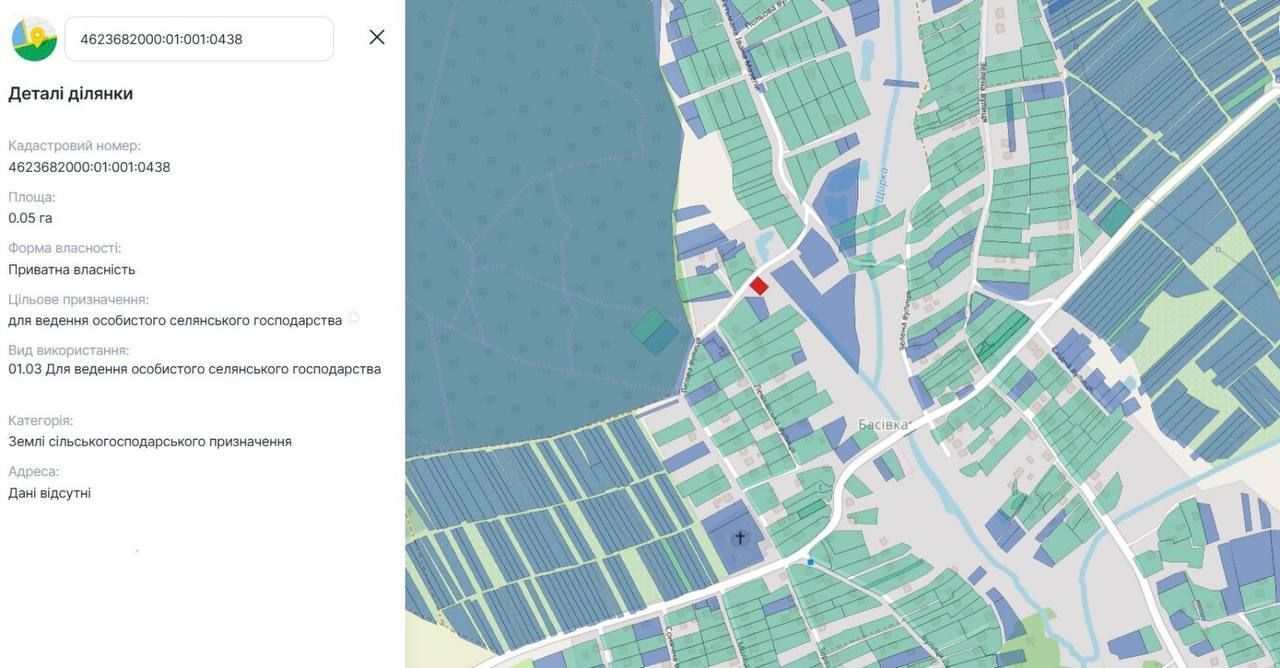Select the red highlighted parcel on map
The width and height of the screenshot is (1280, 668).
(759, 286)
